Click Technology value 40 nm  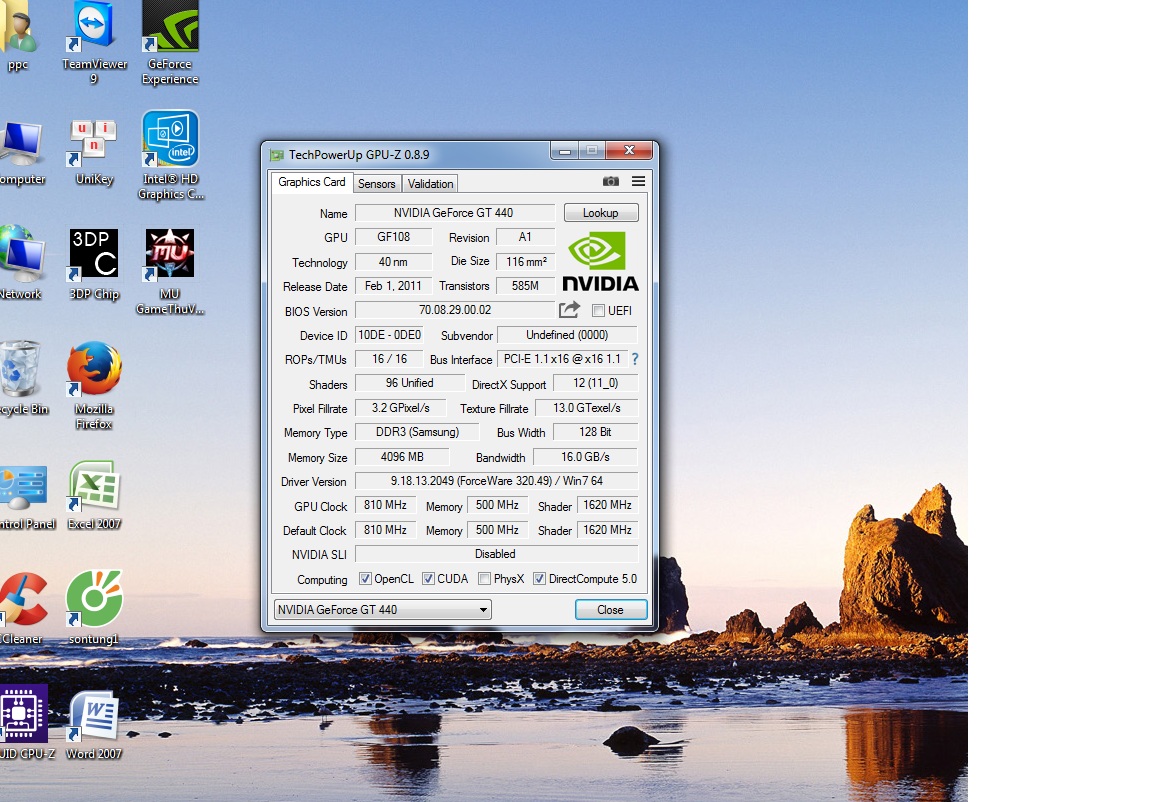394,262
